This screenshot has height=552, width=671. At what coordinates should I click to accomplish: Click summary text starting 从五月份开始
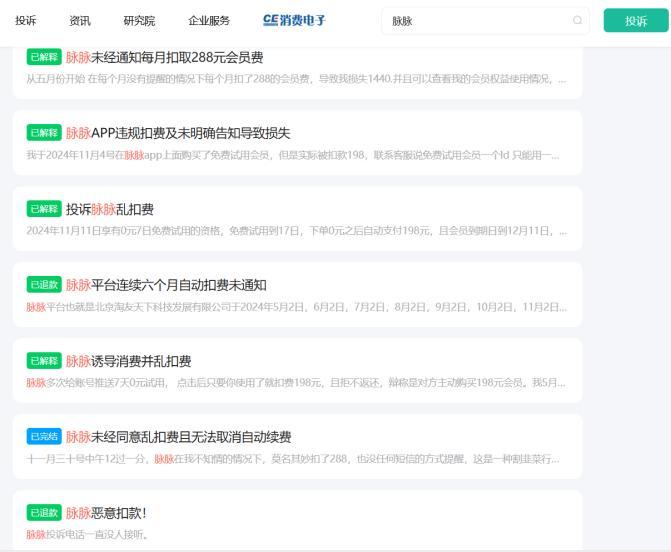click(297, 79)
